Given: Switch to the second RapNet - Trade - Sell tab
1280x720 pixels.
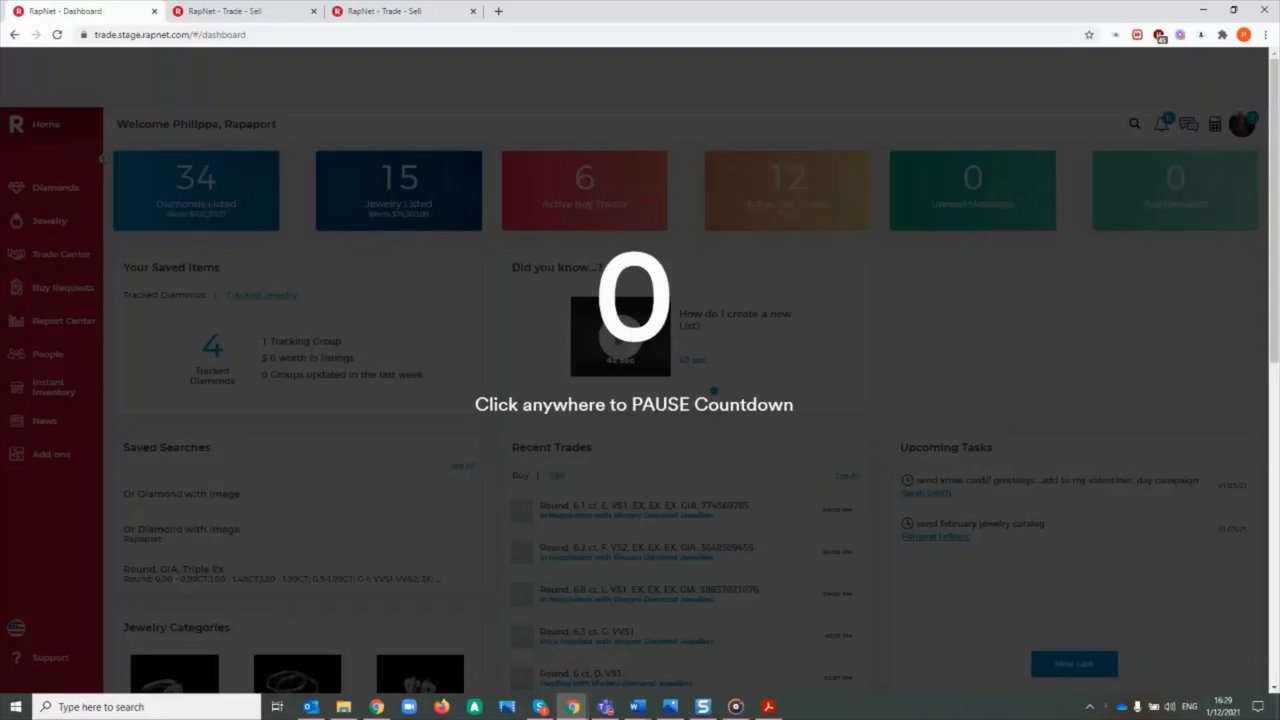Looking at the screenshot, I should click(x=243, y=11).
